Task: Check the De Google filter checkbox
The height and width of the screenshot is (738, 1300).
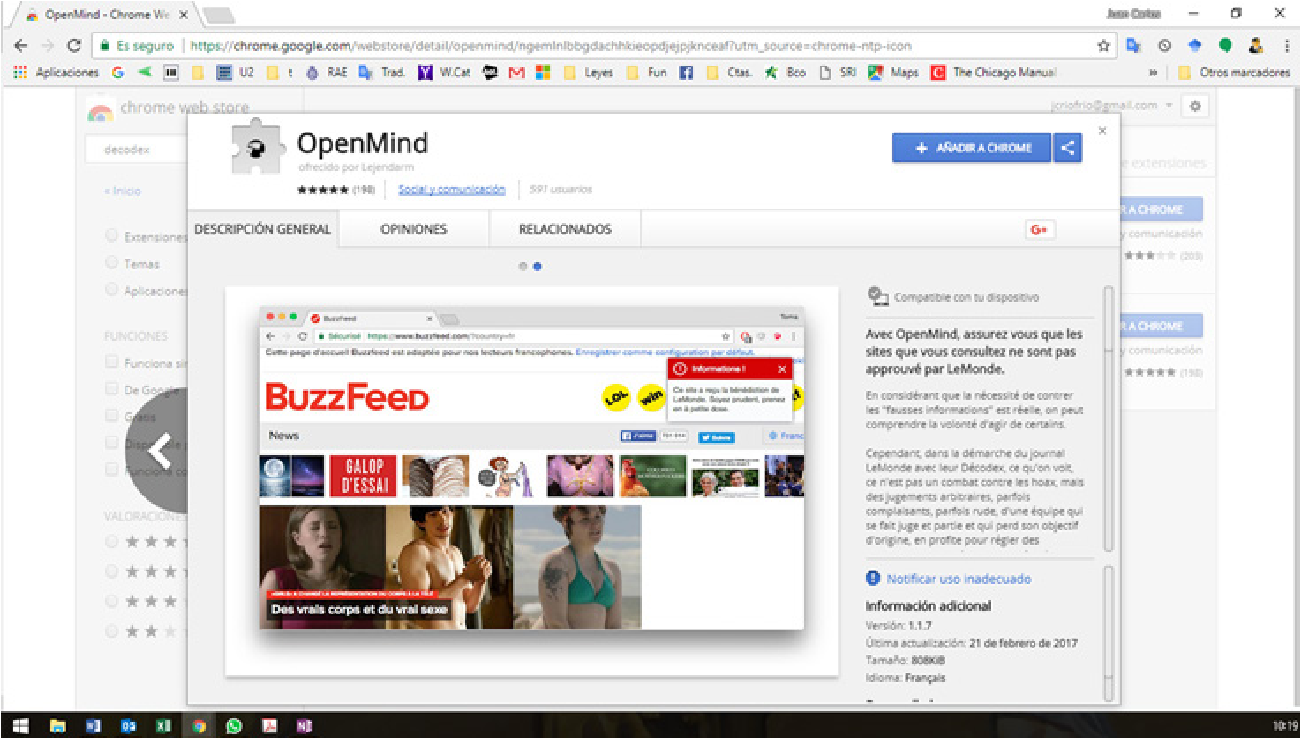Action: (112, 389)
